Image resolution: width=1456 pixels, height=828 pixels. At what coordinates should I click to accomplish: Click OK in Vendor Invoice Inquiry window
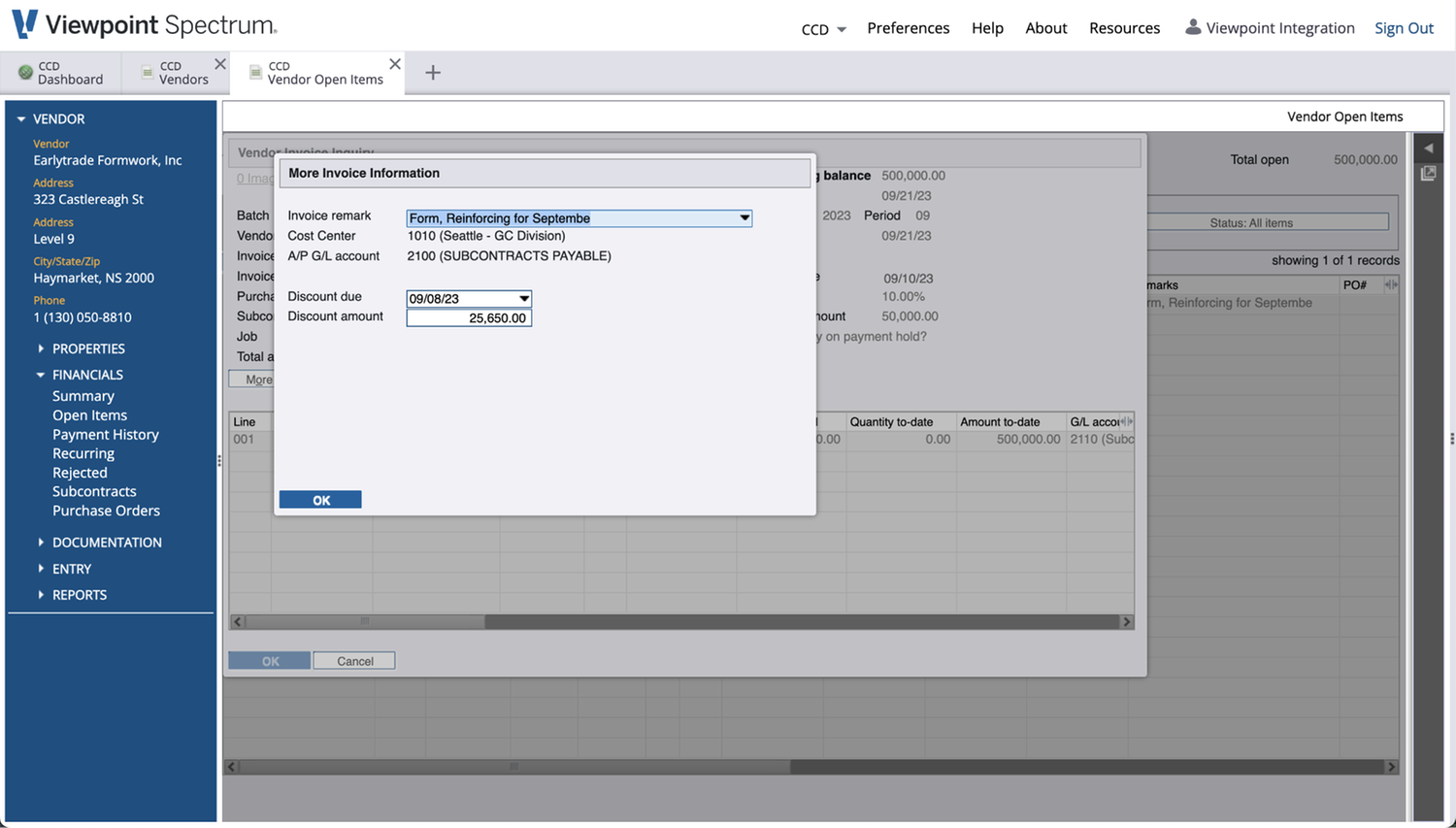coord(270,661)
